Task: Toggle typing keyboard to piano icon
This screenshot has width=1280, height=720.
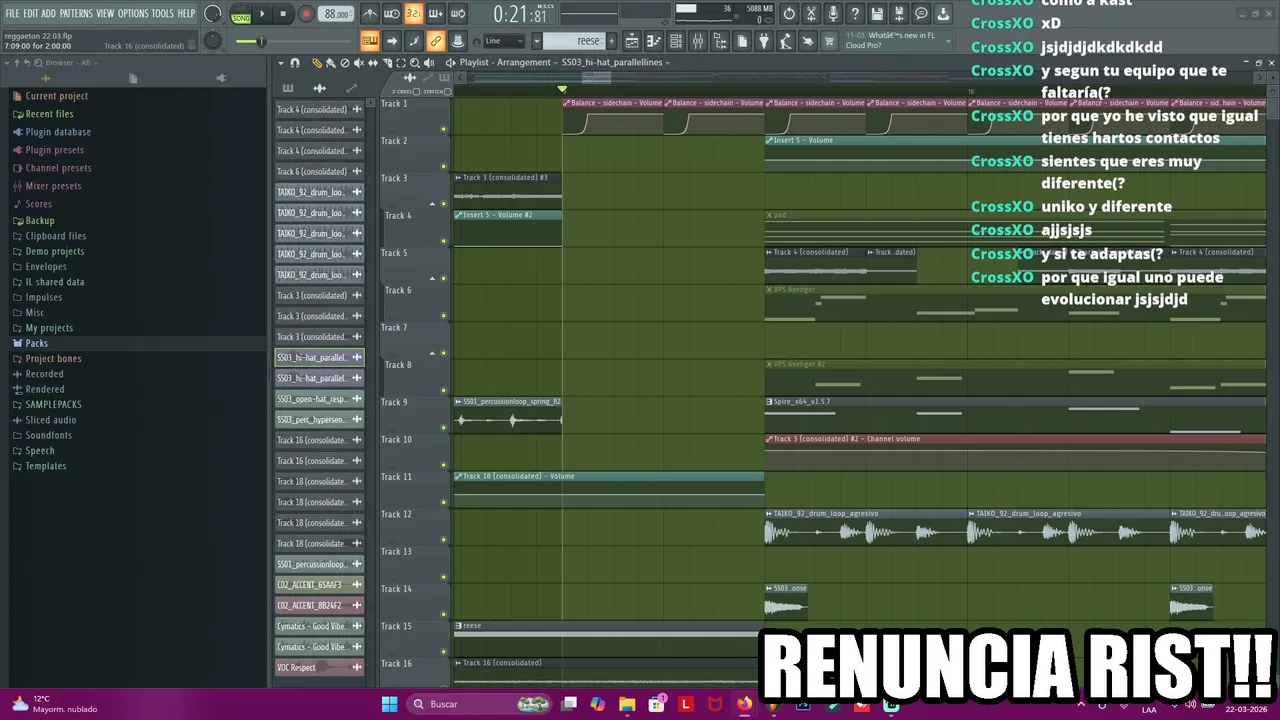Action: pyautogui.click(x=370, y=41)
